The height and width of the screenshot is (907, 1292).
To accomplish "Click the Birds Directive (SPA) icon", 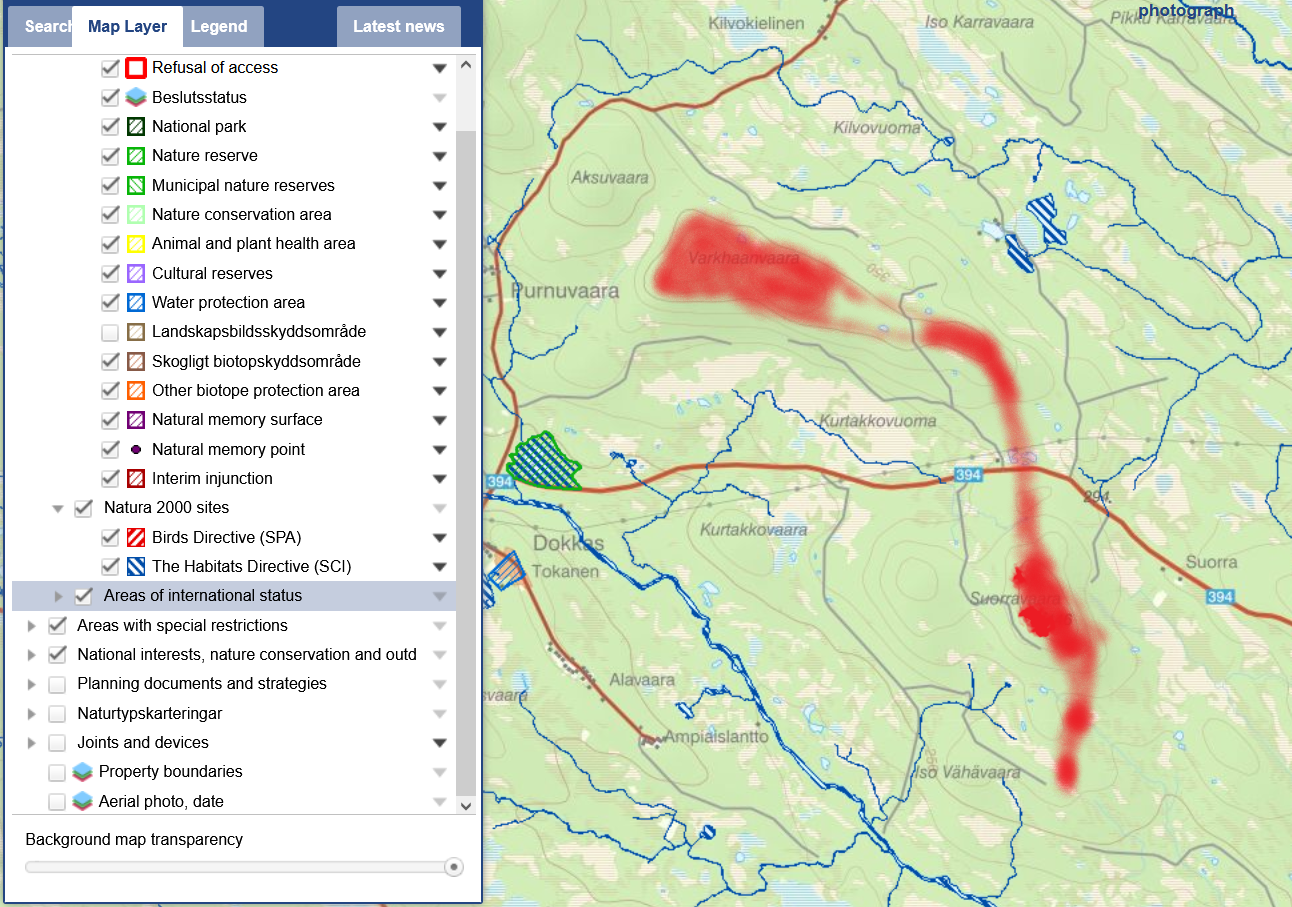I will pyautogui.click(x=136, y=538).
